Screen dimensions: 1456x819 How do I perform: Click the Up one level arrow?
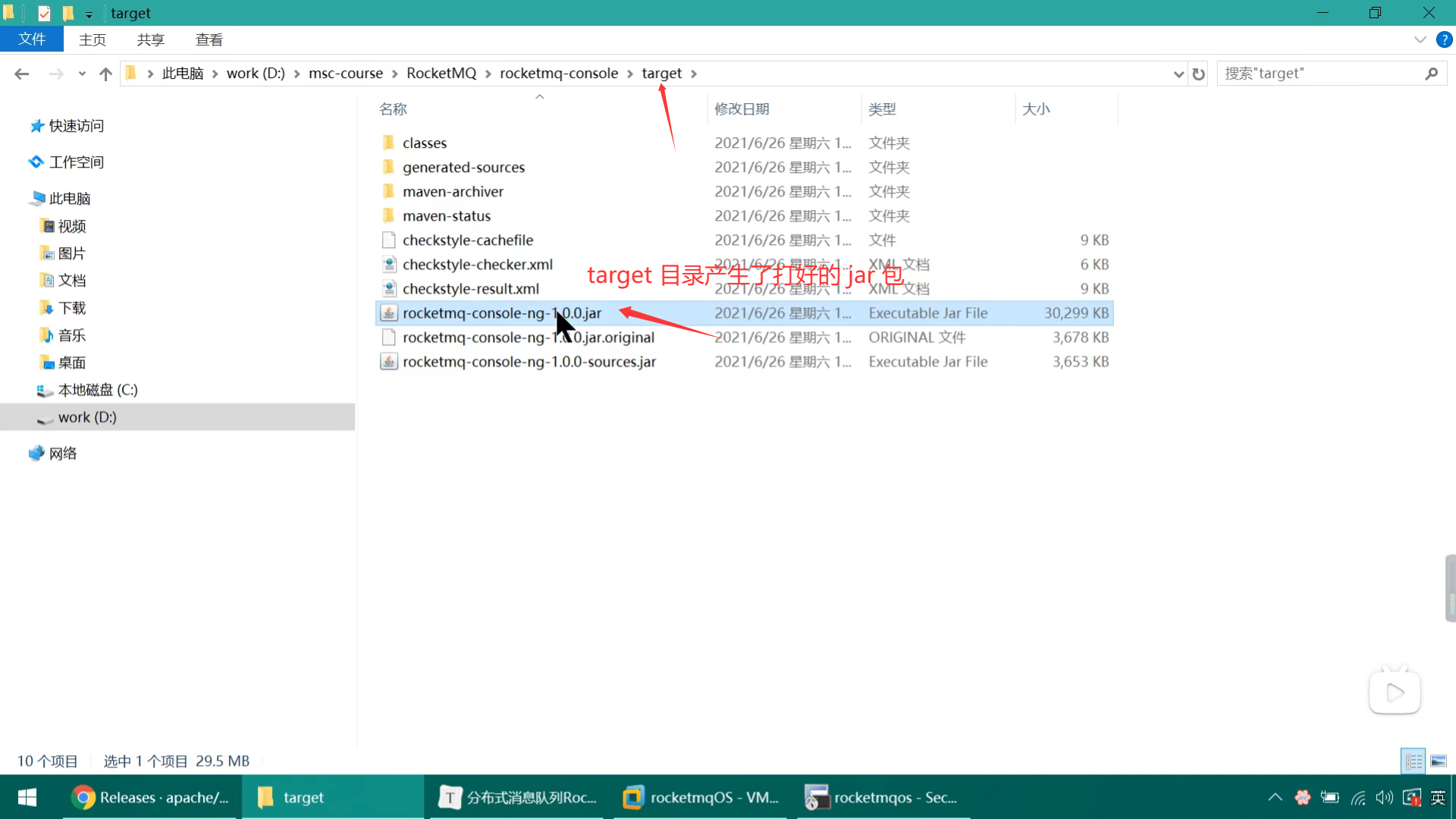point(105,74)
